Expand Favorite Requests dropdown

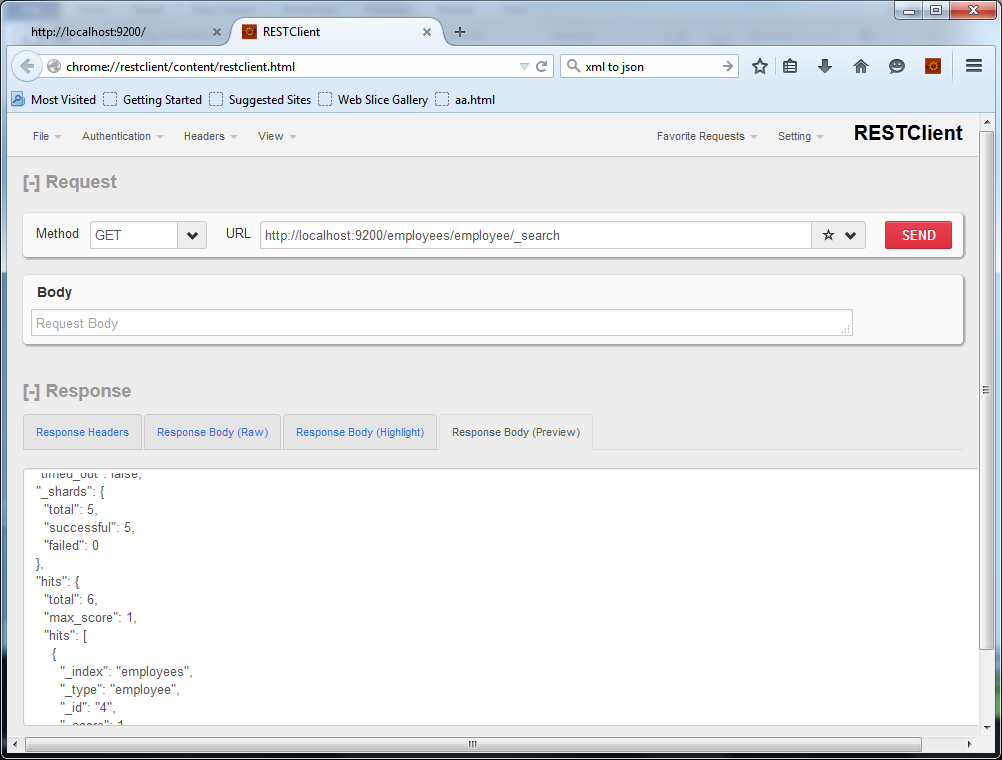tap(707, 136)
